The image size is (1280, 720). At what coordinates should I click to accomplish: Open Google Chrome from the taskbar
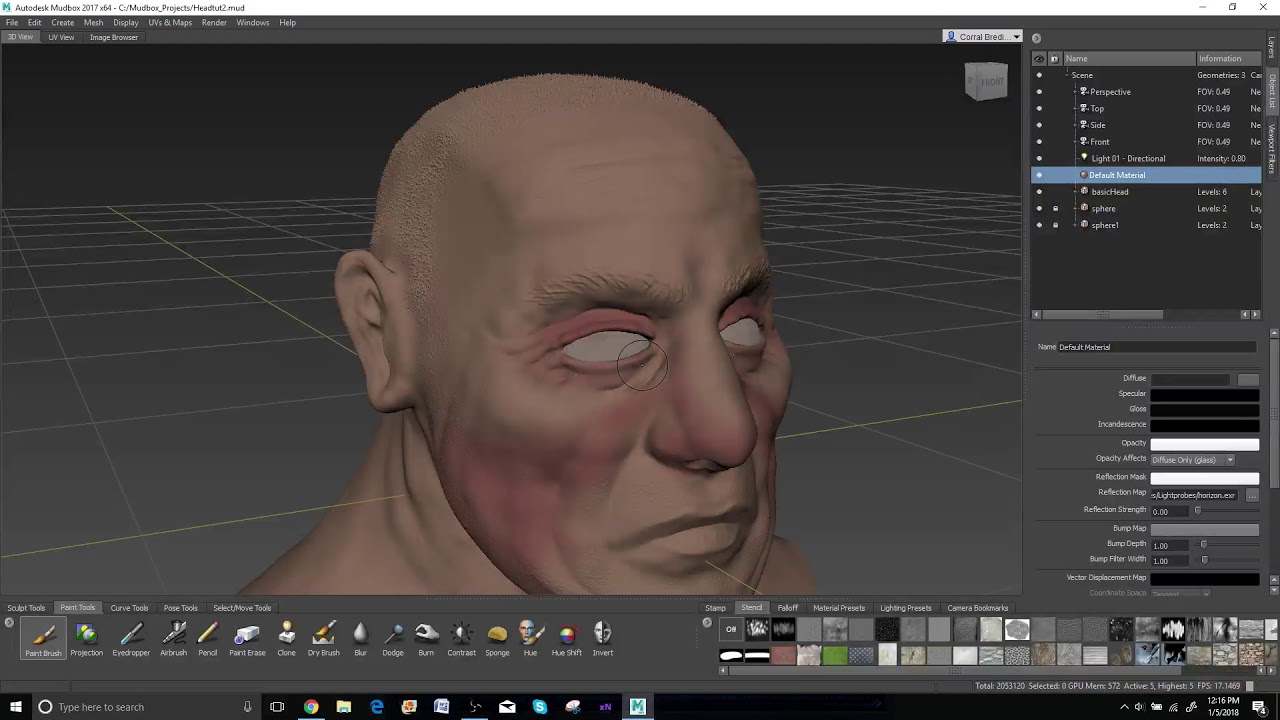click(311, 707)
